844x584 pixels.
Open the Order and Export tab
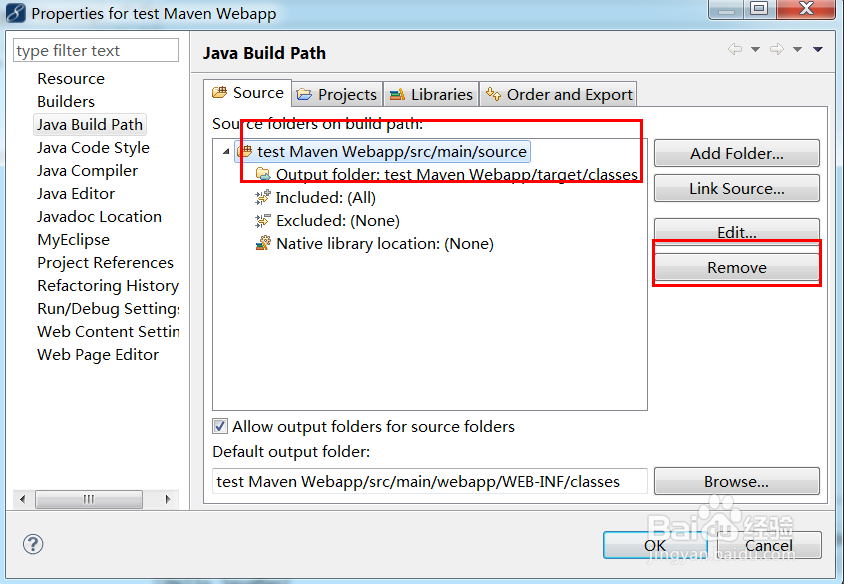559,95
